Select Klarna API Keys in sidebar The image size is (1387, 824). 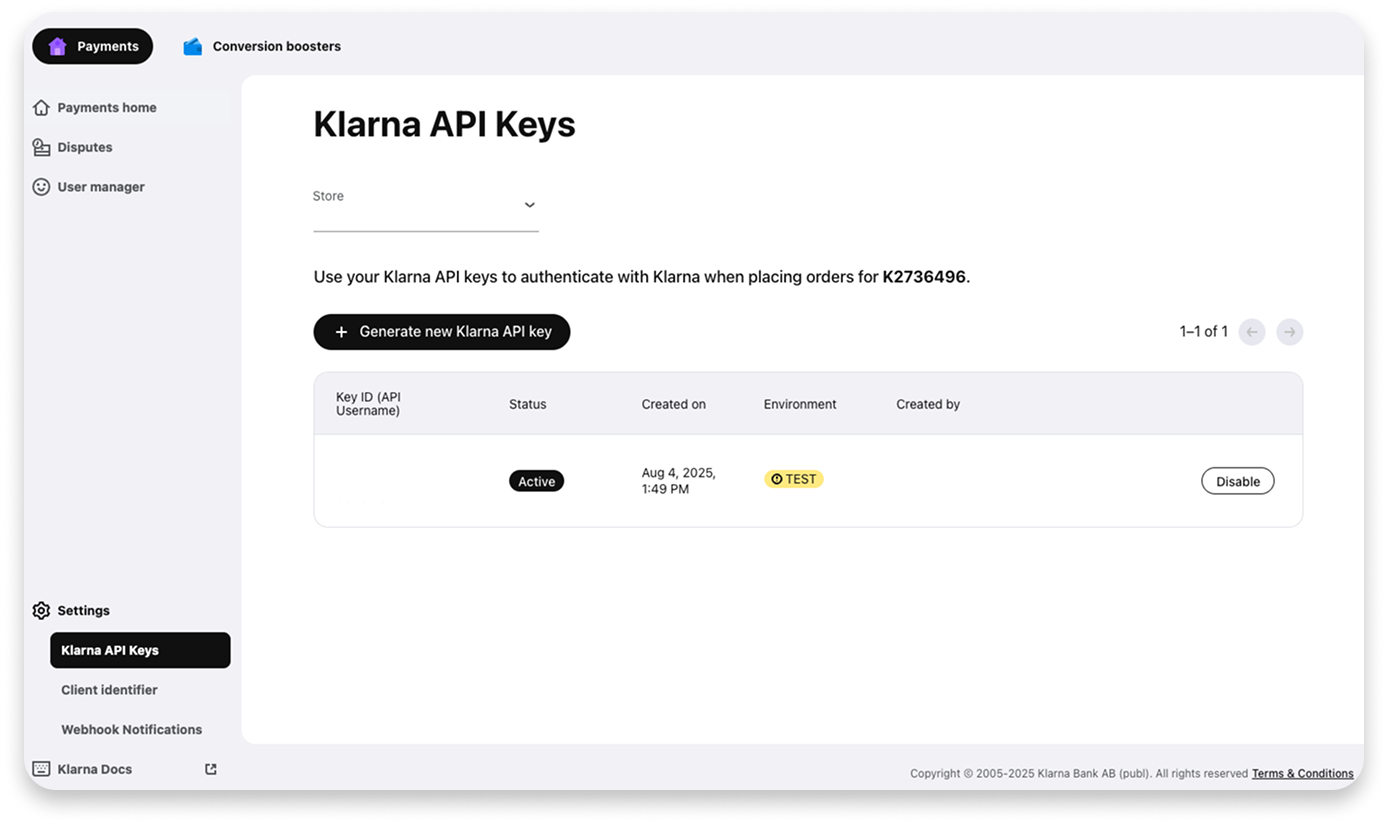point(140,650)
